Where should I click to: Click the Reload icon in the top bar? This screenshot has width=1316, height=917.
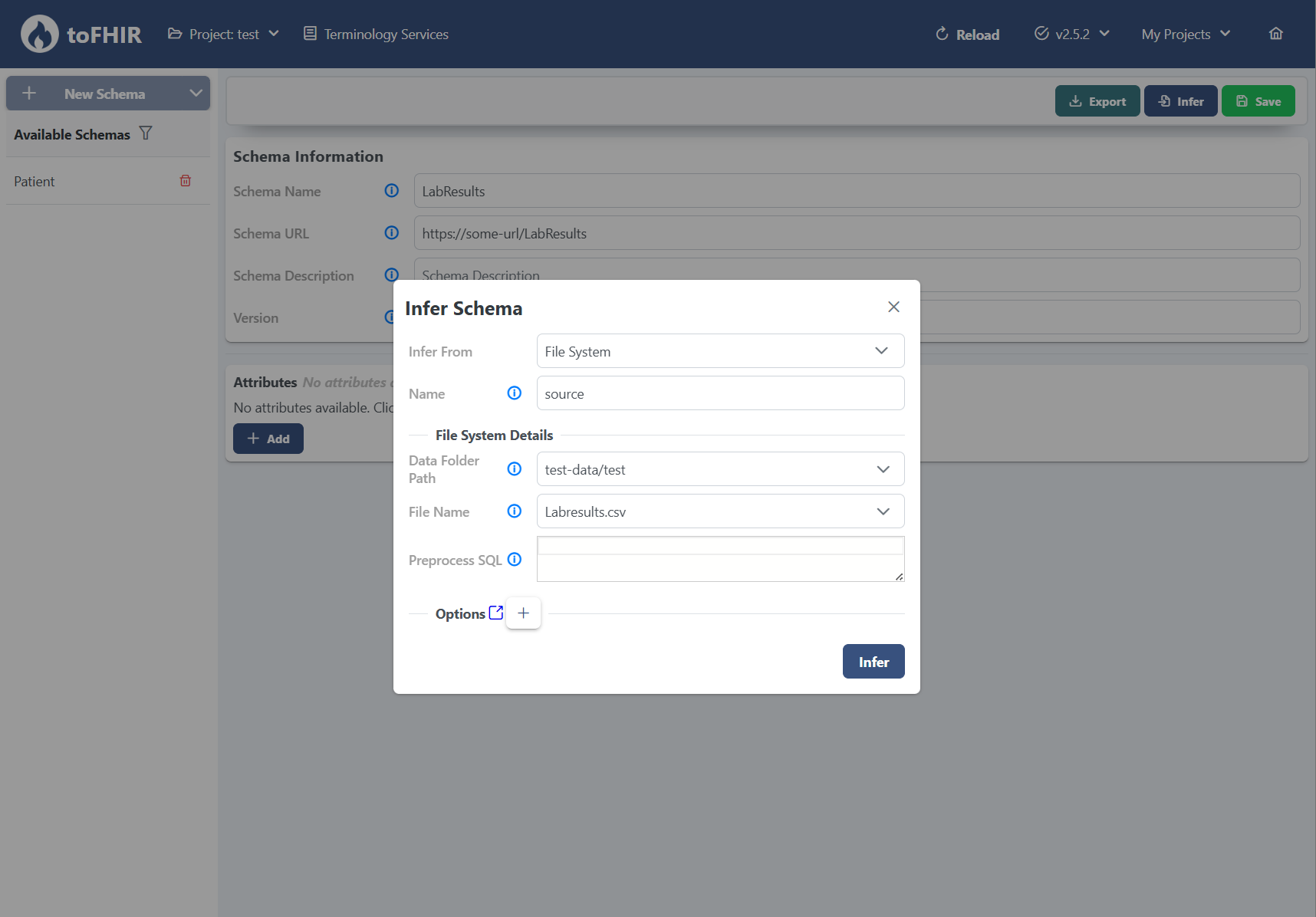(x=940, y=34)
